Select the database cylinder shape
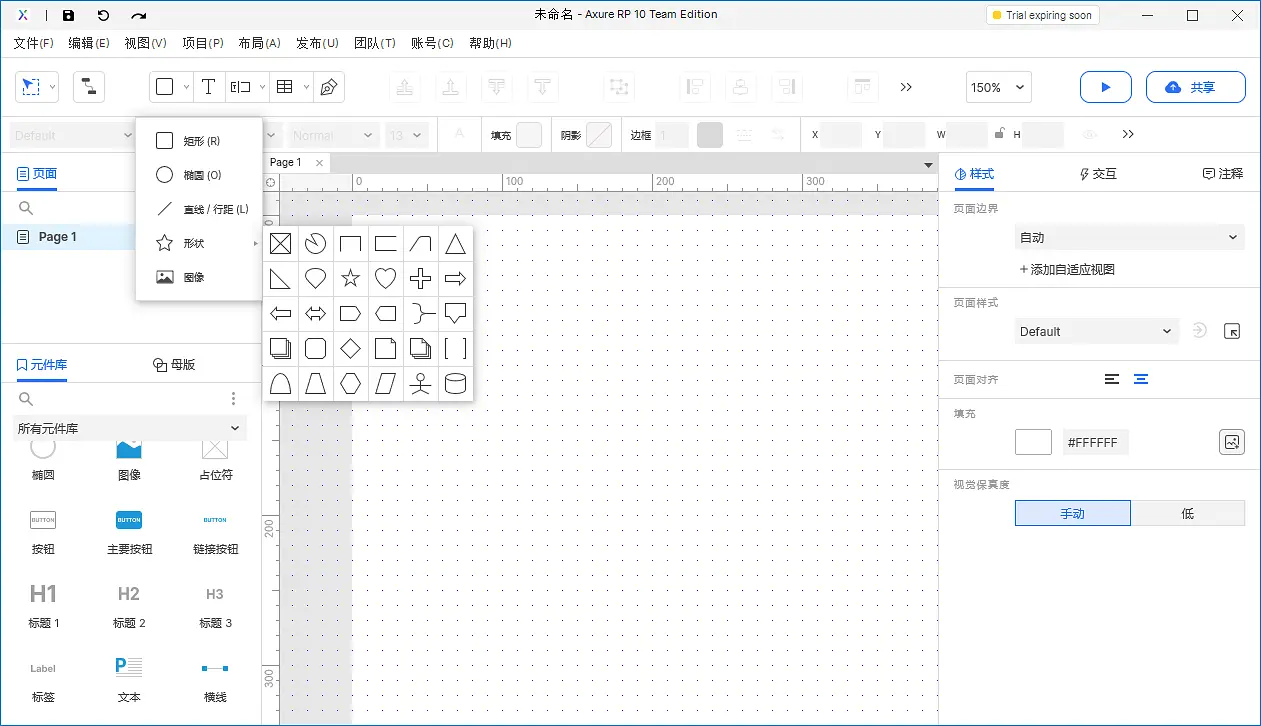The width and height of the screenshot is (1261, 726). pos(455,383)
